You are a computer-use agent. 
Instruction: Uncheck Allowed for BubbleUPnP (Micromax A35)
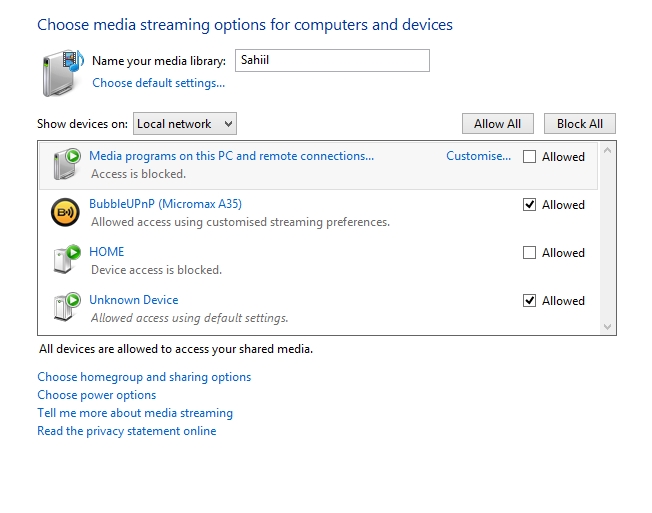[530, 205]
